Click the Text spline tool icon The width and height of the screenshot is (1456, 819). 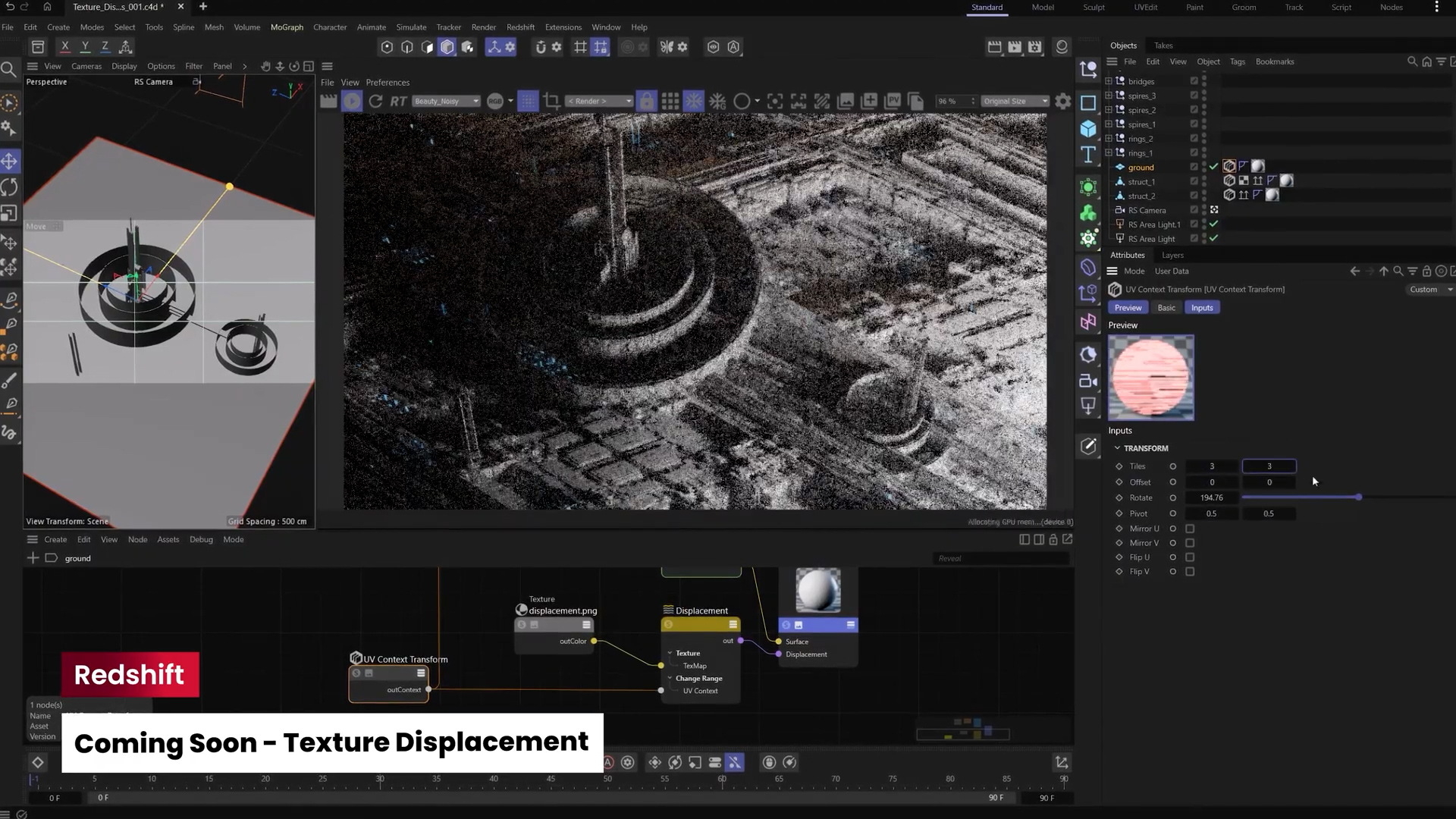[x=1088, y=155]
